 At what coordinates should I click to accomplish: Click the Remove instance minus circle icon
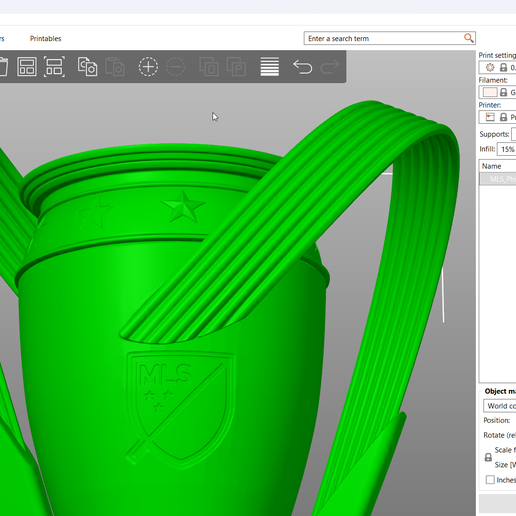coord(175,67)
